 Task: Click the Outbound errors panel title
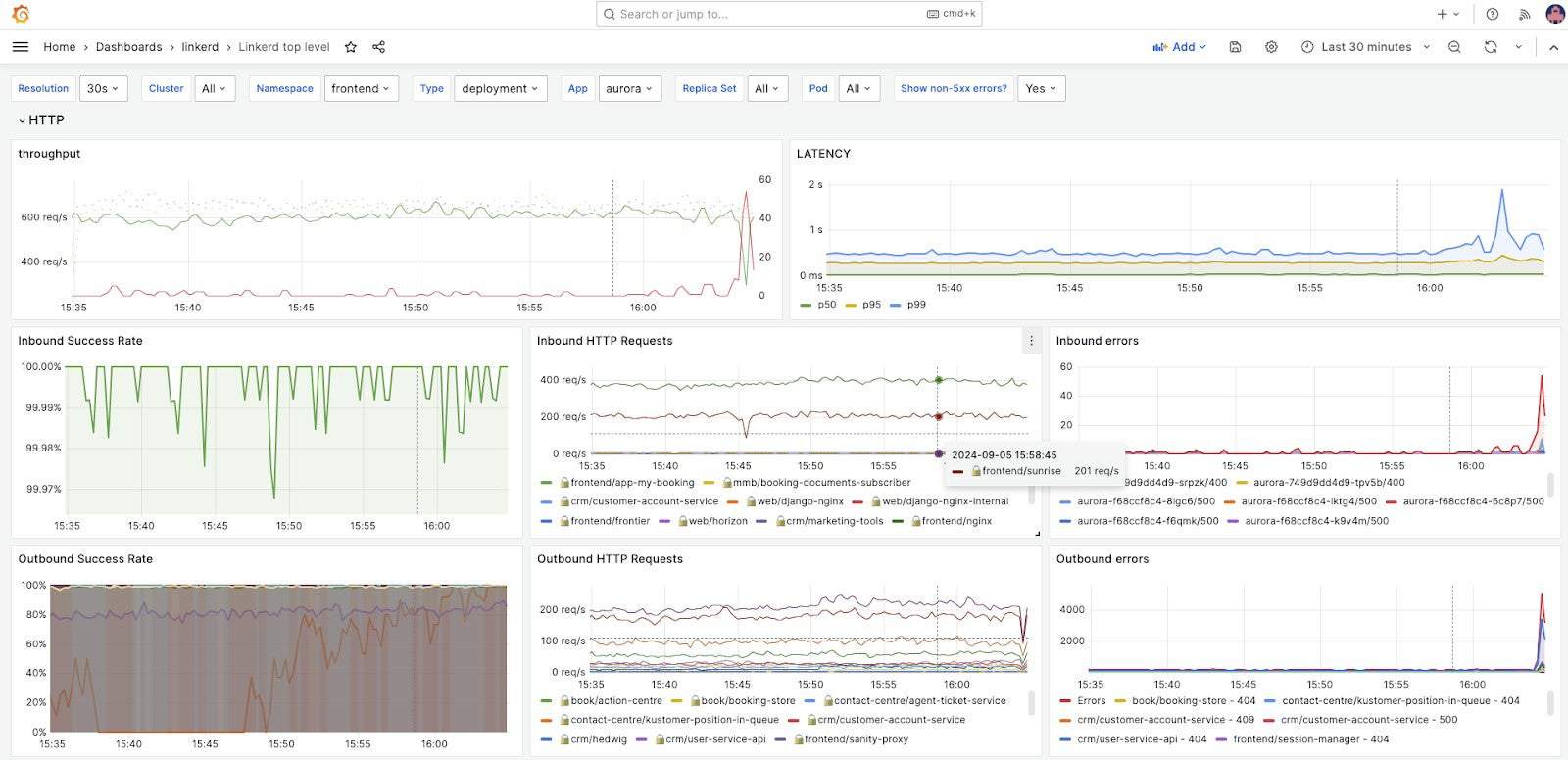tap(1102, 559)
